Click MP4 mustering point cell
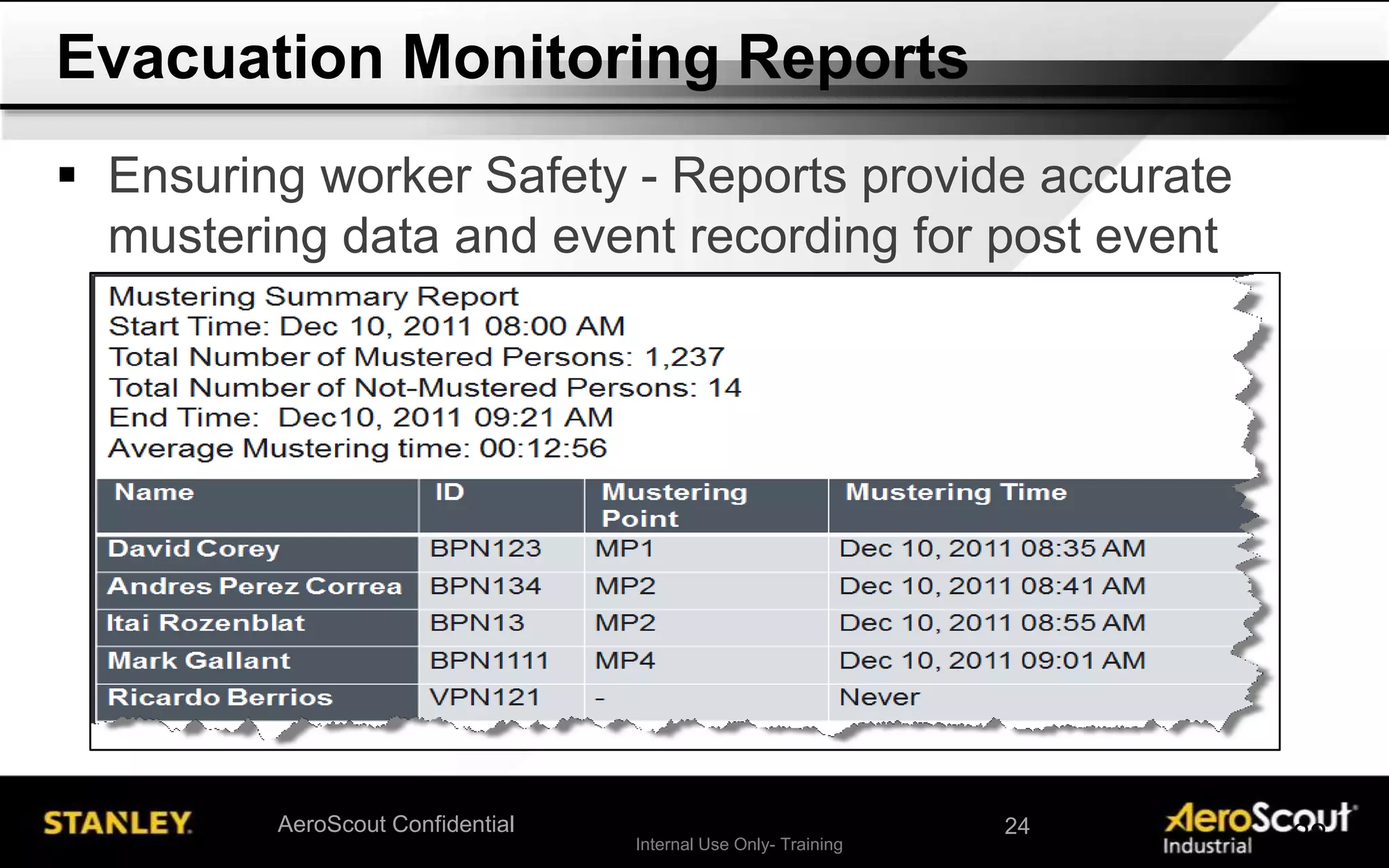The width and height of the screenshot is (1389, 868). click(x=706, y=665)
